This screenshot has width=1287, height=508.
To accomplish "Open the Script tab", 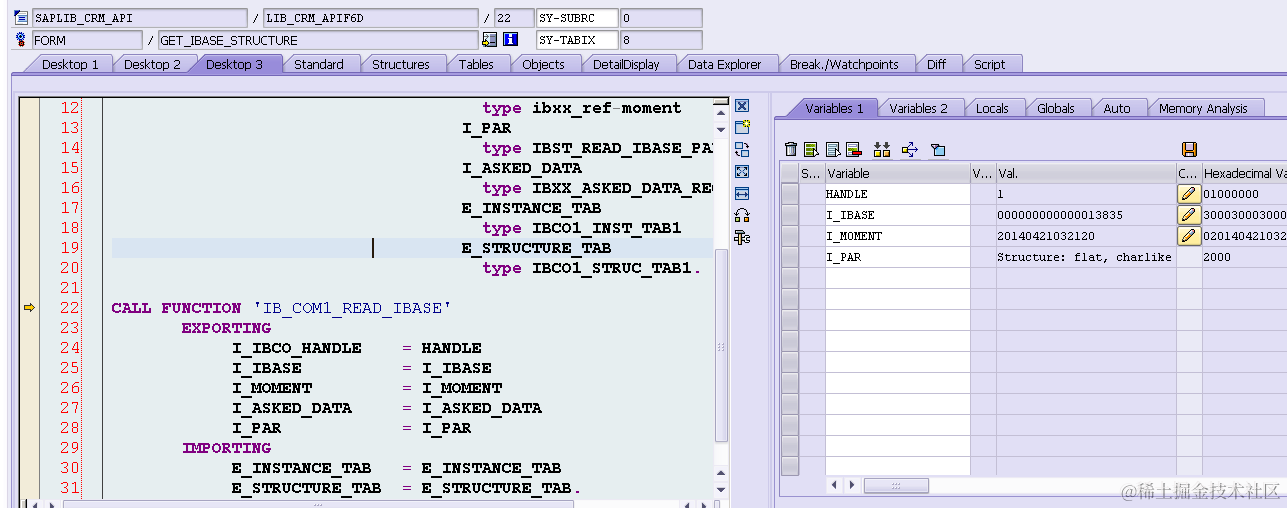I will pyautogui.click(x=990, y=64).
